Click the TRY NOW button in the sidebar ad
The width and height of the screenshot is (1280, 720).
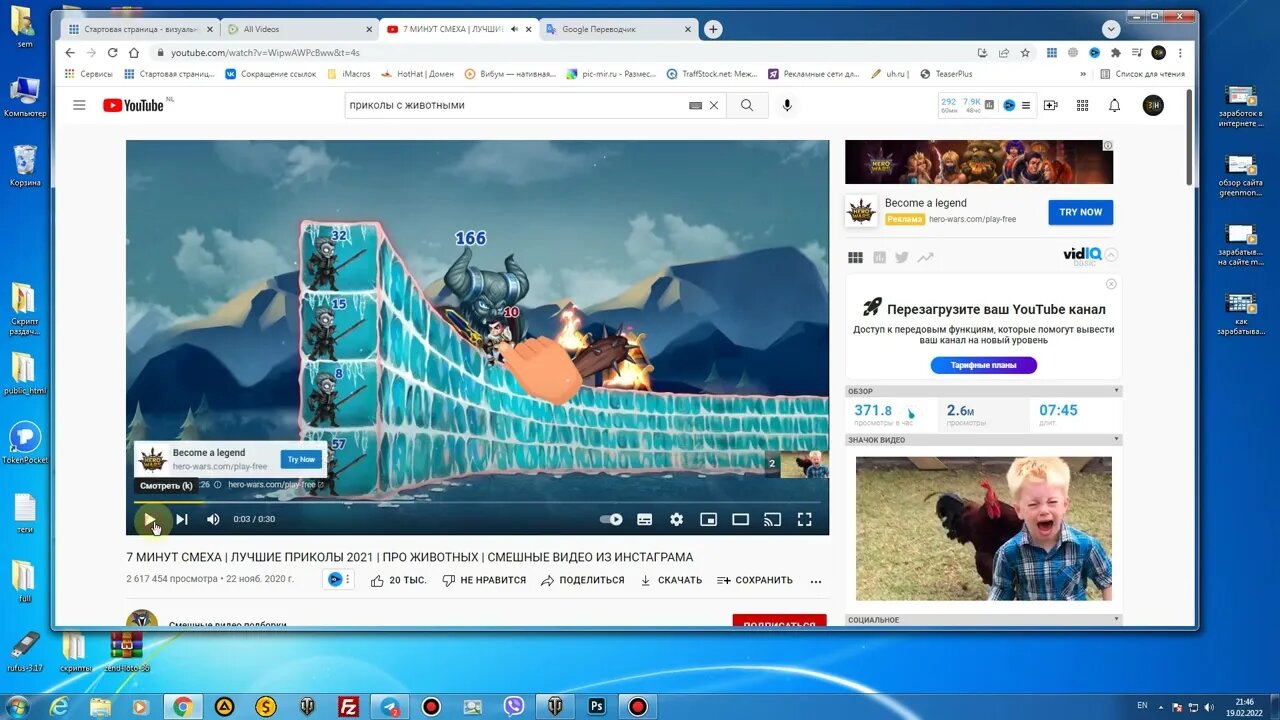[x=1081, y=212]
